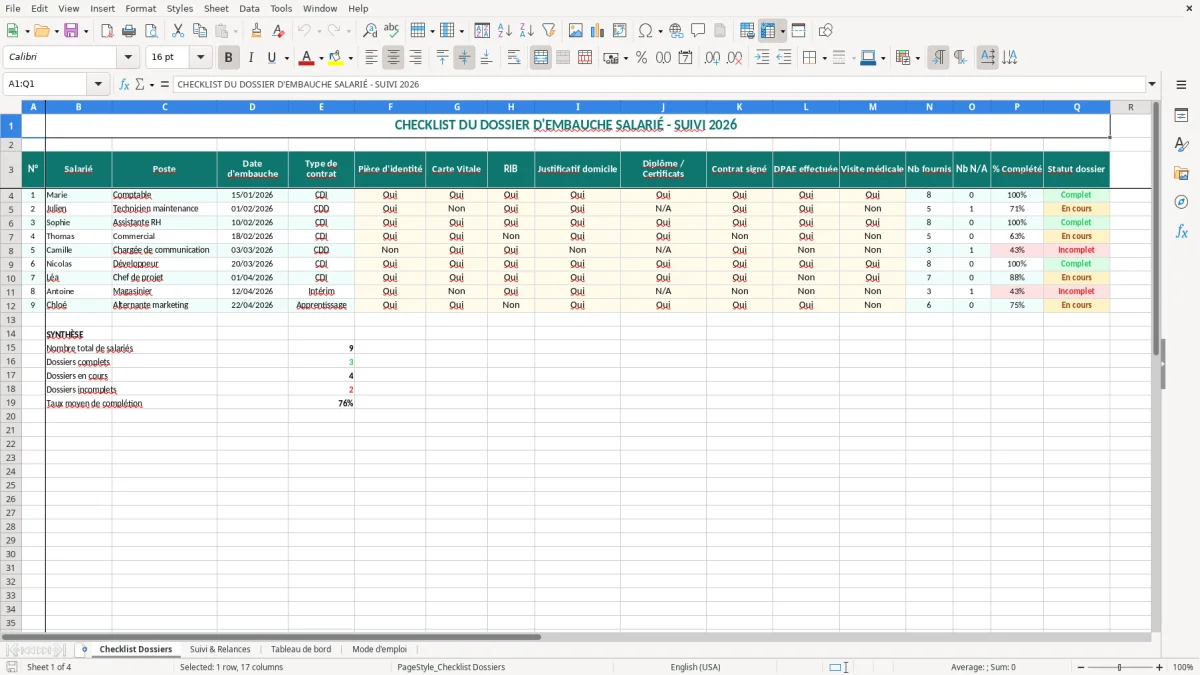Open the Font Size dropdown
The height and width of the screenshot is (675, 1200).
pos(200,58)
